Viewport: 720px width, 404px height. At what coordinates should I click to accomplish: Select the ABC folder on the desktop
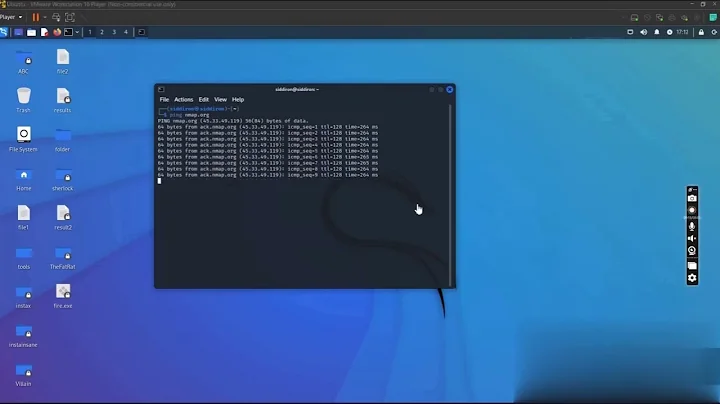(x=23, y=62)
